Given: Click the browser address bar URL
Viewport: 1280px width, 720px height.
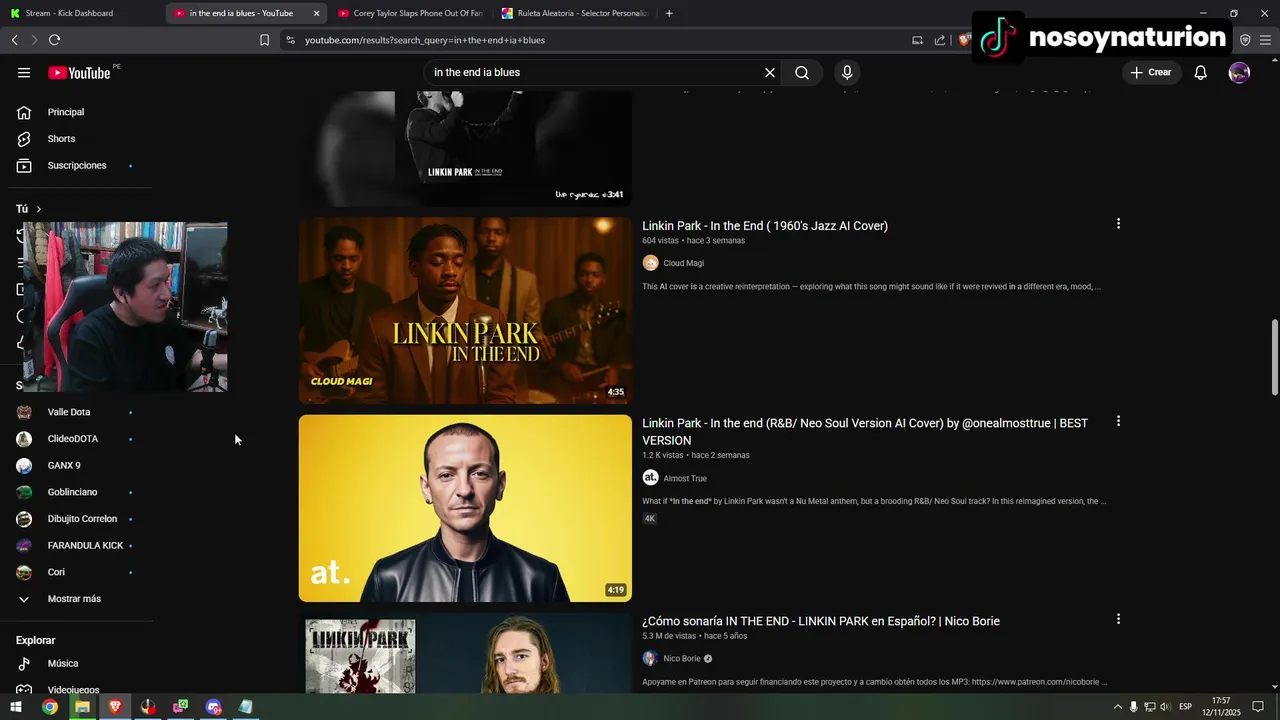Looking at the screenshot, I should (425, 40).
